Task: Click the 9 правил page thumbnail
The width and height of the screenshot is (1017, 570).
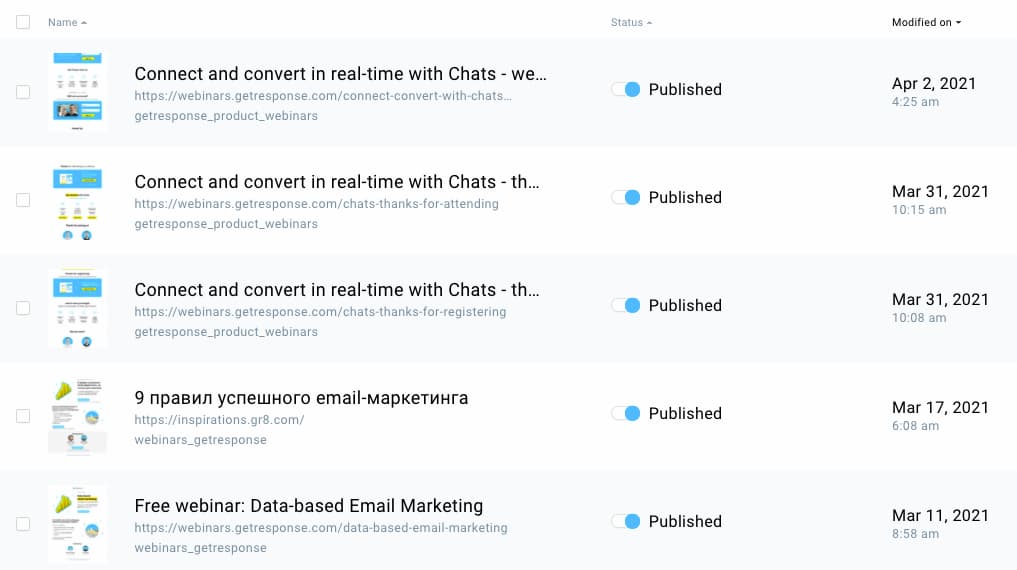Action: [78, 416]
